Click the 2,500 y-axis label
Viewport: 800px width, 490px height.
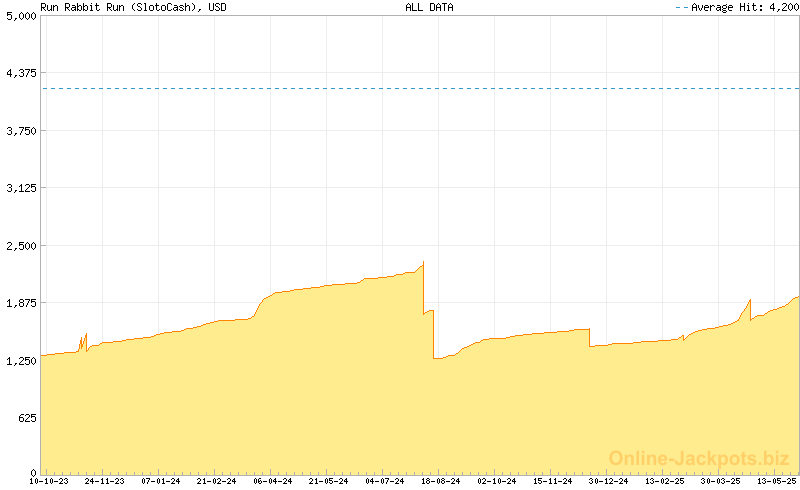point(20,245)
